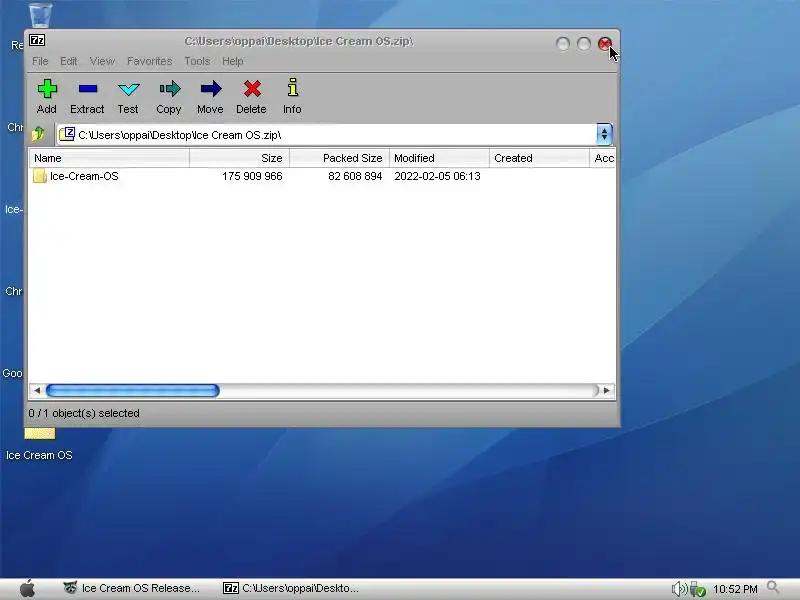Click the Copy toolbar icon
The image size is (800, 600).
169,89
